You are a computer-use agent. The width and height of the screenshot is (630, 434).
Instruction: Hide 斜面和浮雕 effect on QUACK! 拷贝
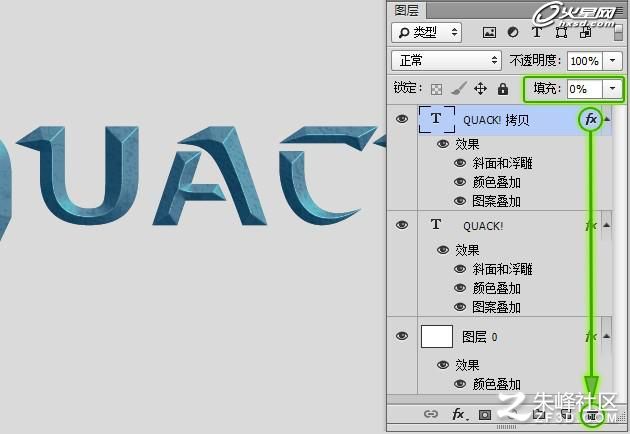point(460,163)
